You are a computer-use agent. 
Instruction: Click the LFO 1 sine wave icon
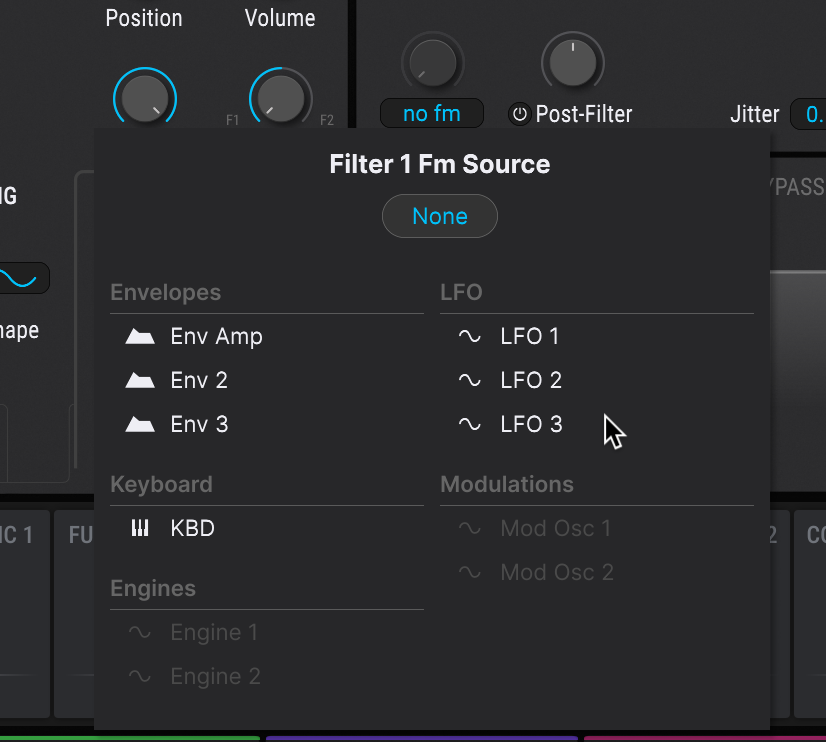pos(469,337)
